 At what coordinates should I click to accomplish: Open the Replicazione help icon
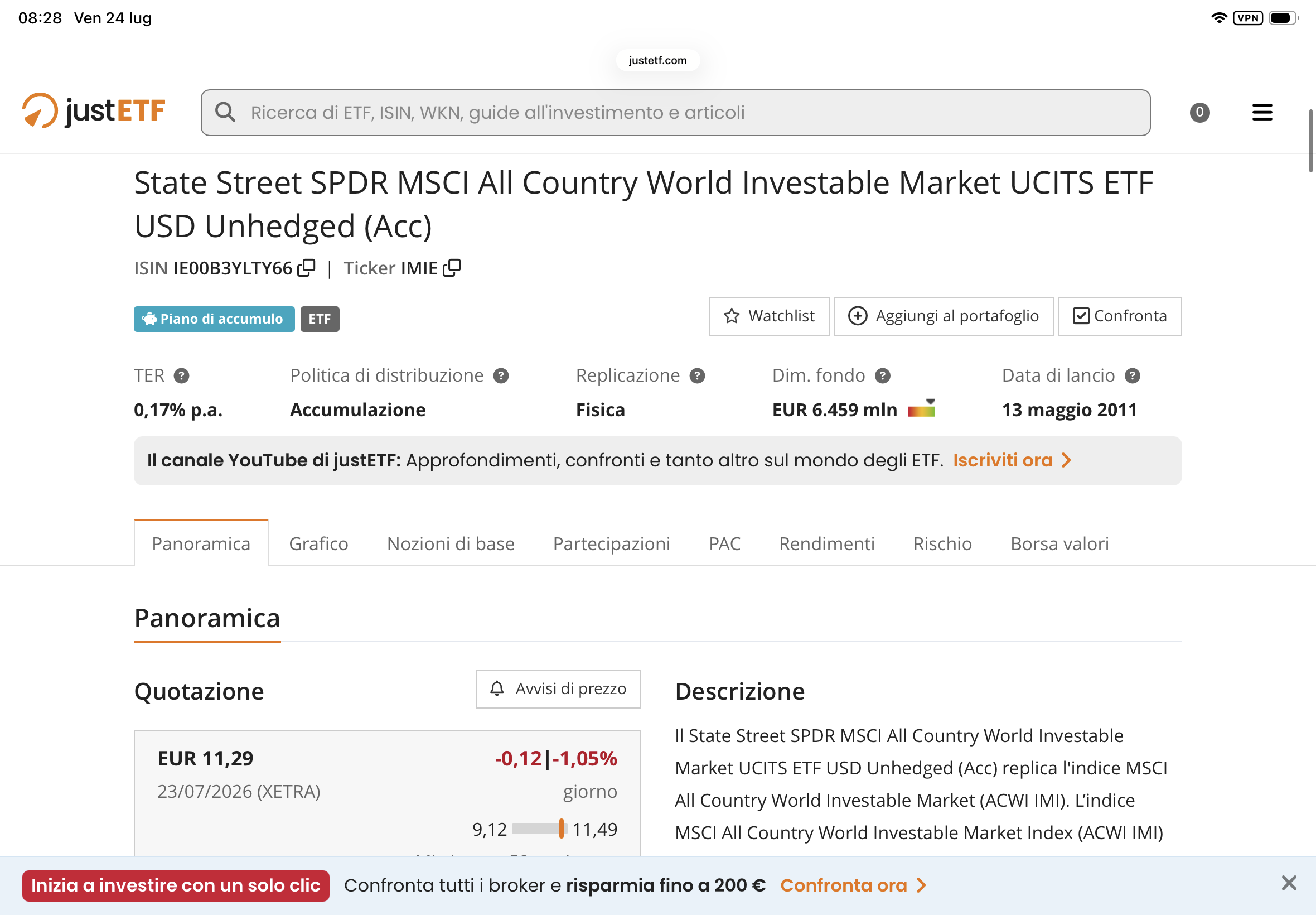pyautogui.click(x=697, y=375)
